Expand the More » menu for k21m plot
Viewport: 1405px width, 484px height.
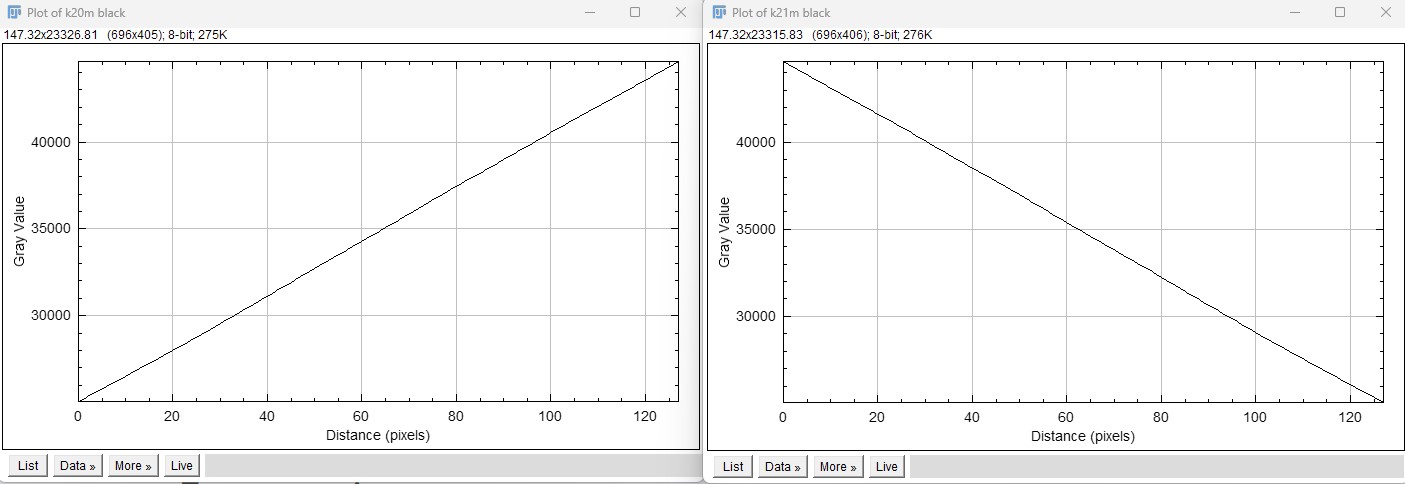click(x=838, y=466)
